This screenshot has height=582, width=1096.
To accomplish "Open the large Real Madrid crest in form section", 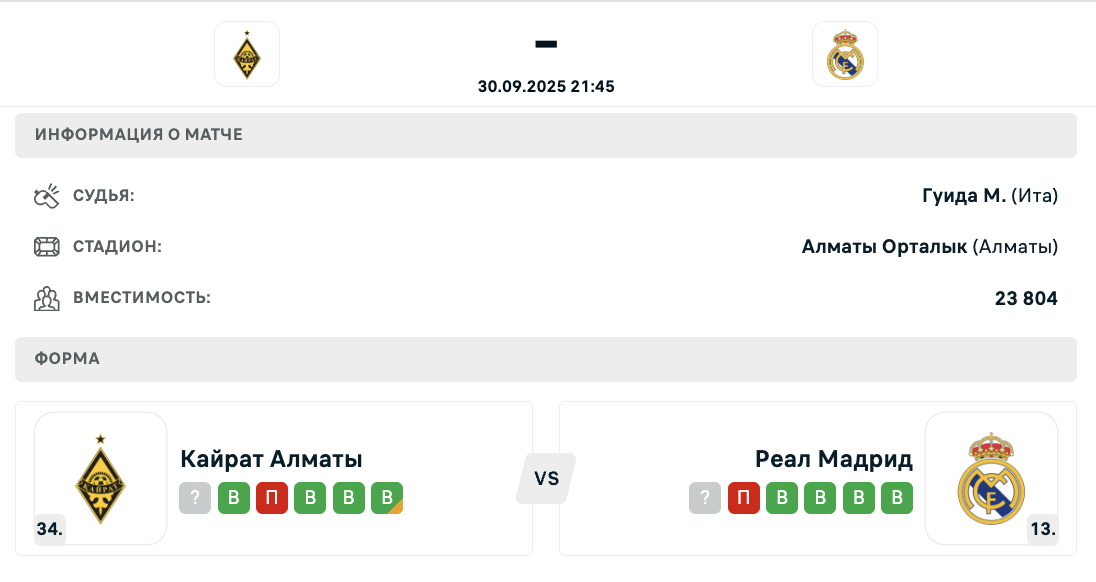I will (x=991, y=479).
